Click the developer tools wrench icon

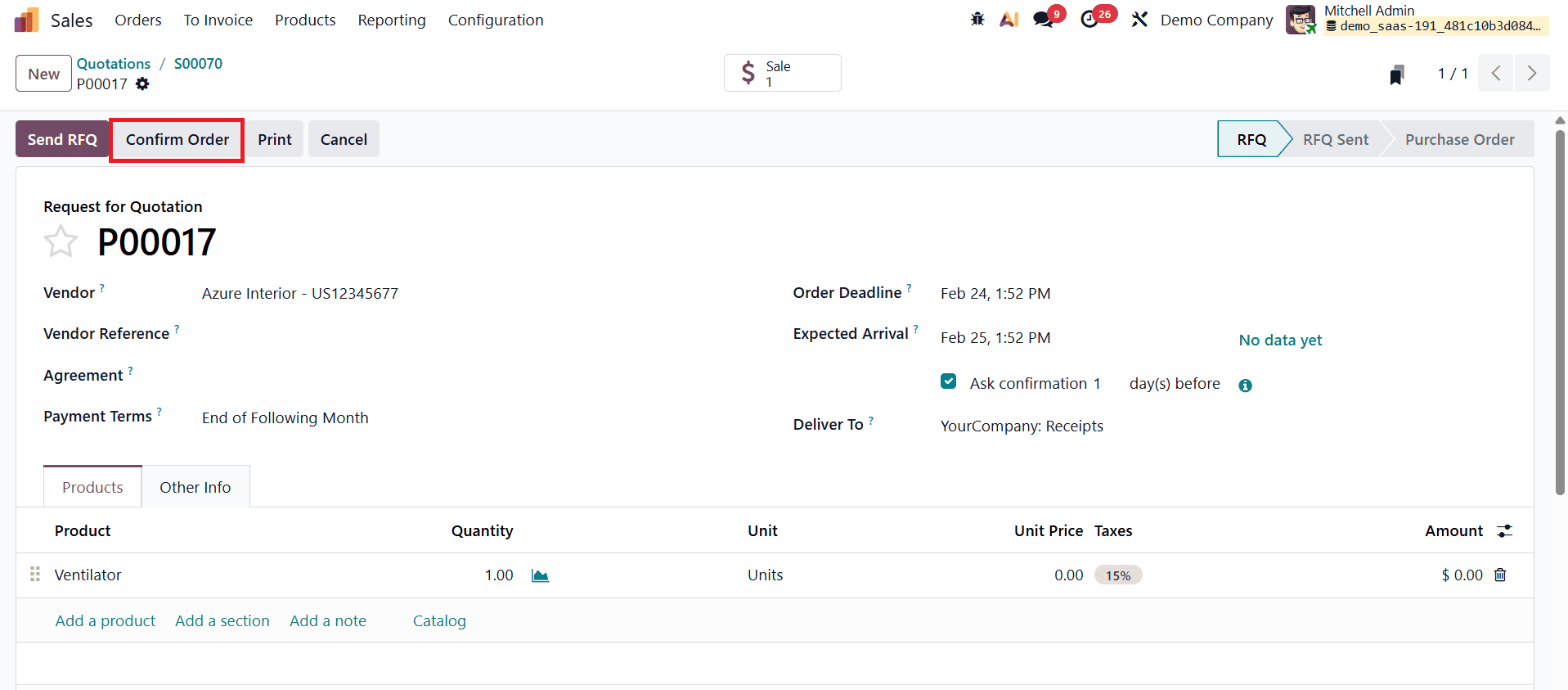tap(1139, 18)
